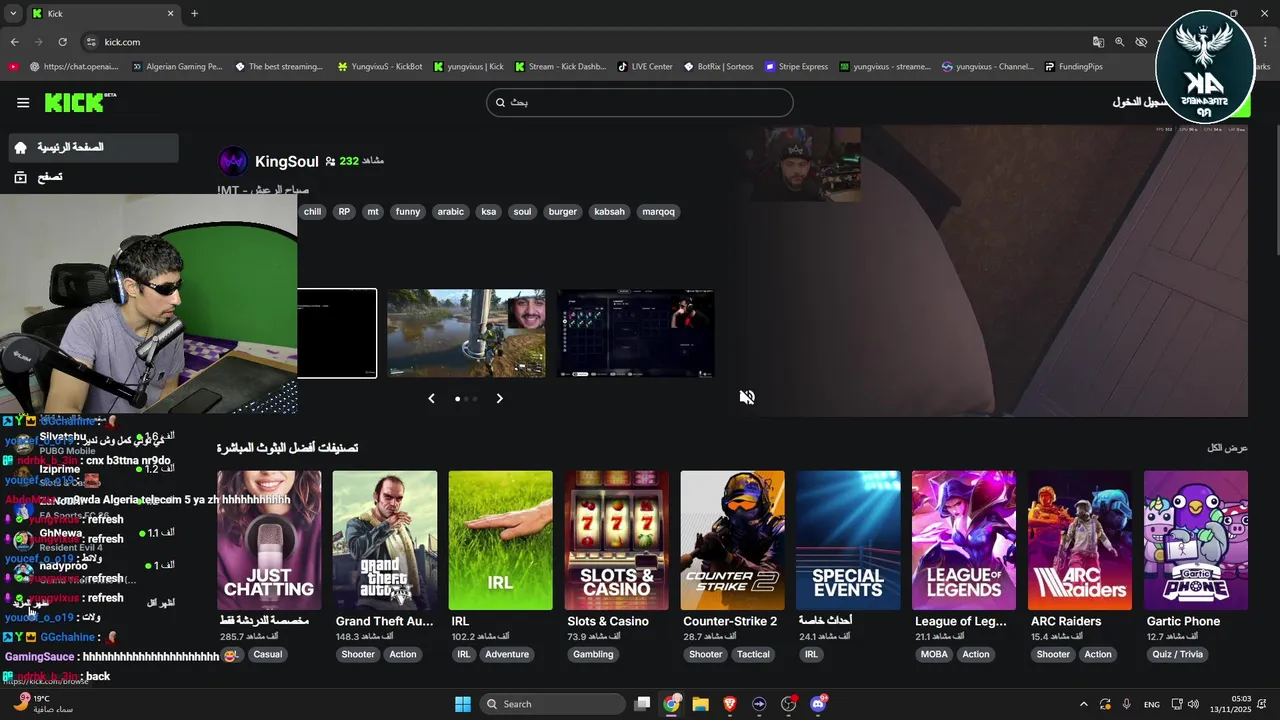Select the kabsah tag
This screenshot has width=1280, height=720.
click(x=609, y=212)
